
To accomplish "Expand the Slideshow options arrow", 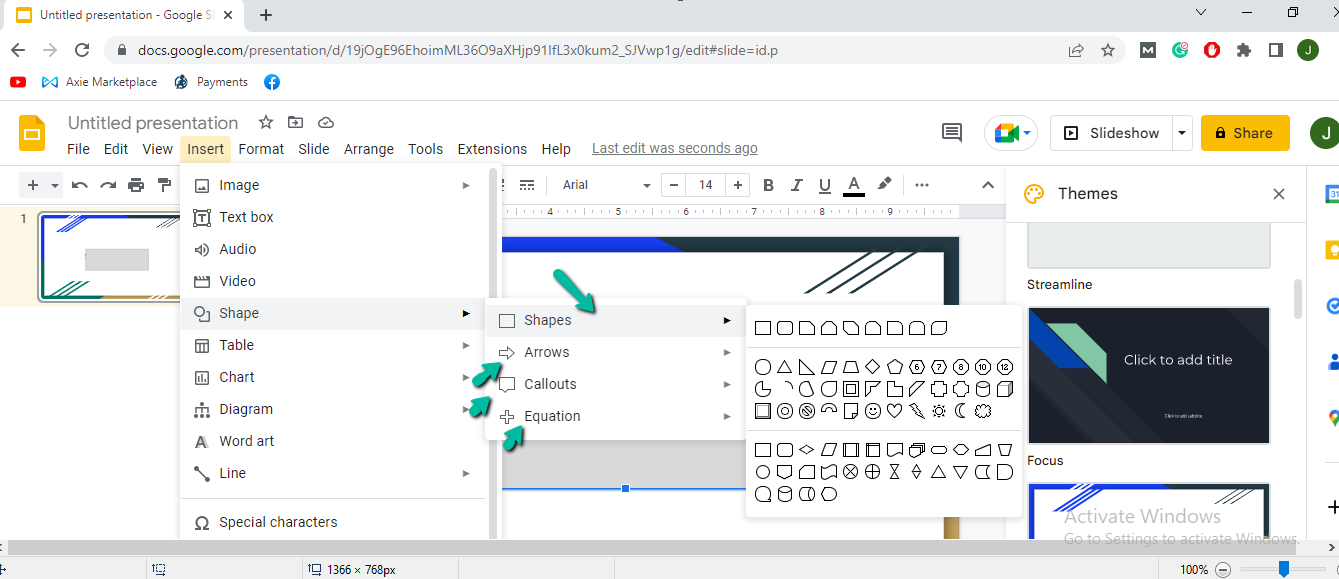I will (1181, 132).
